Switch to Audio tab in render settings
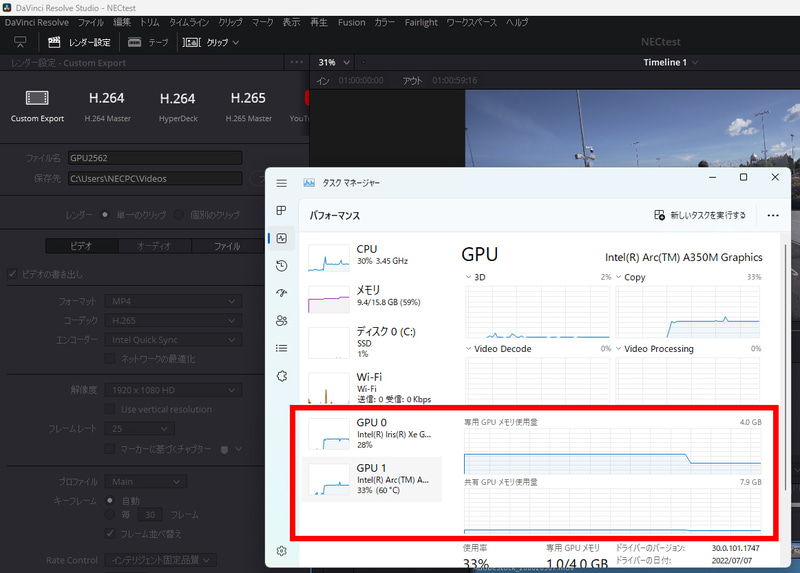800x573 pixels. [155, 246]
